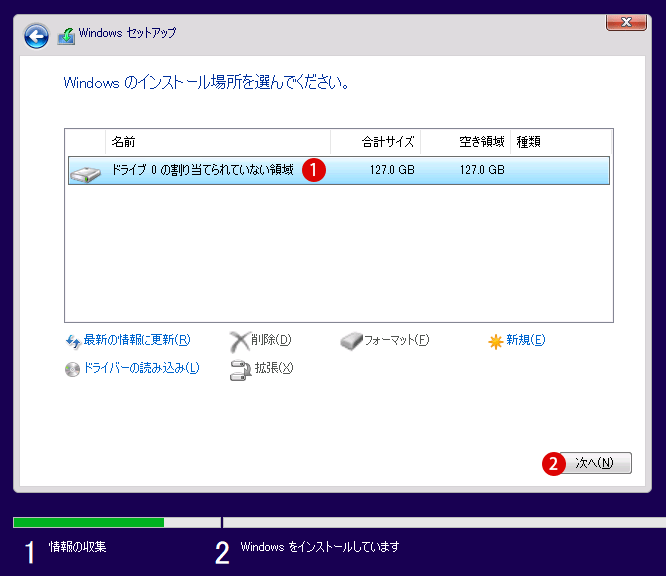This screenshot has height=576, width=666.
Task: Click the 127.0 GB total size cell
Action: (392, 170)
